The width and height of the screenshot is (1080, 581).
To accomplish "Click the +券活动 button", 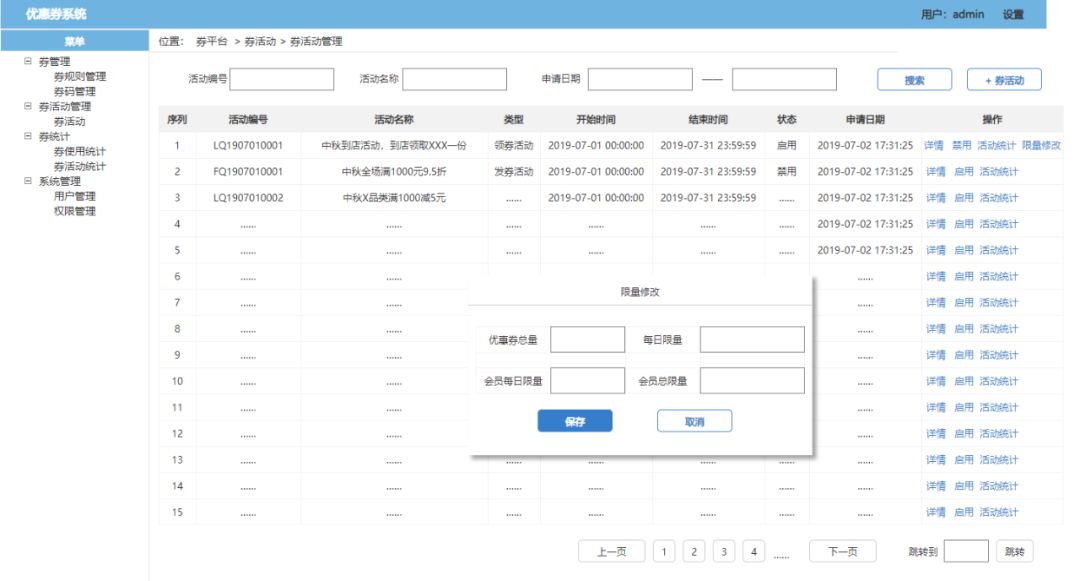I will coord(1003,78).
